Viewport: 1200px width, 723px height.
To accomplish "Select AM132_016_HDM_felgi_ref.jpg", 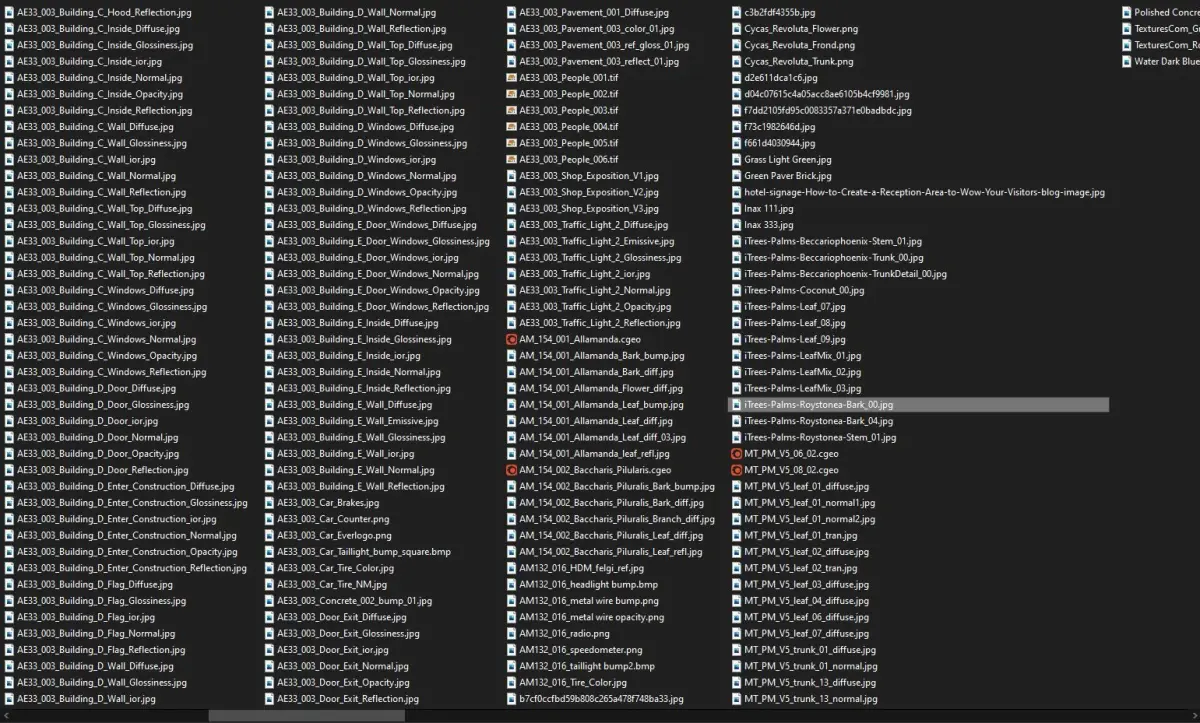I will pyautogui.click(x=582, y=568).
